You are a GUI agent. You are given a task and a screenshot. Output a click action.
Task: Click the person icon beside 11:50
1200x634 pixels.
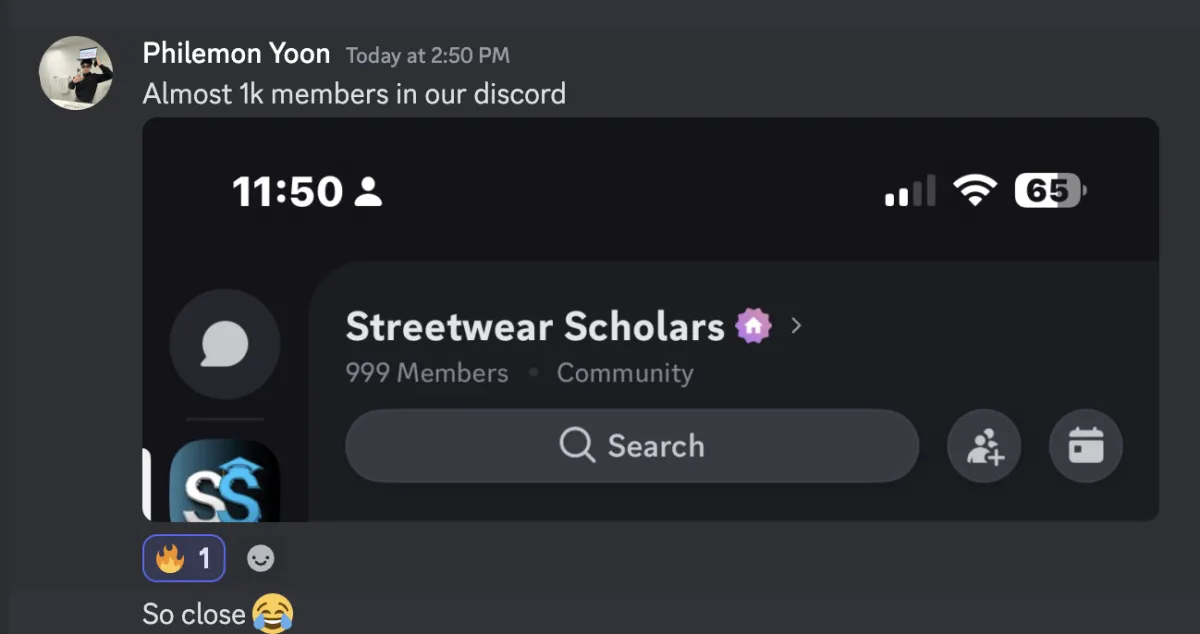tap(368, 191)
